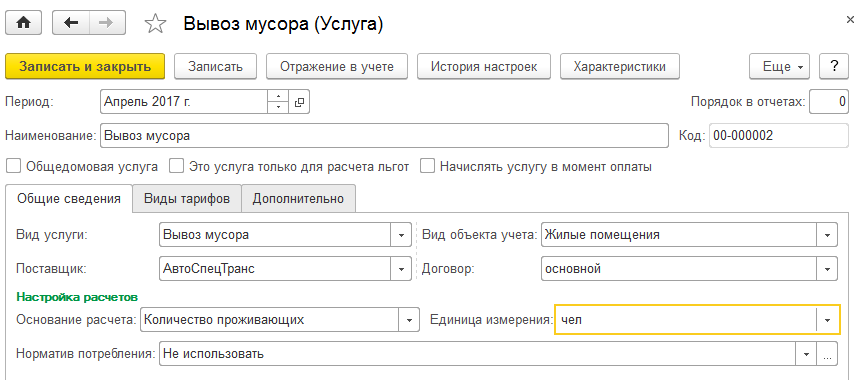Open help with question mark button
The image size is (863, 380).
tap(834, 67)
